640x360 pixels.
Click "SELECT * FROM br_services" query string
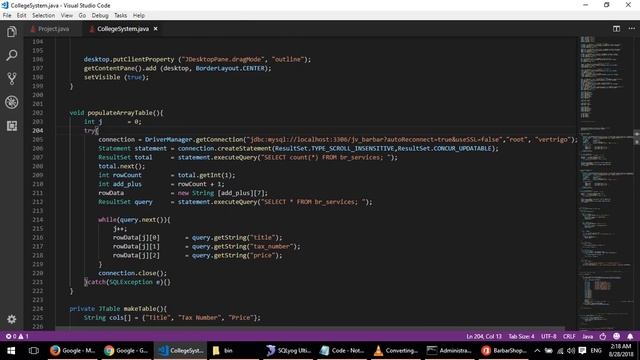click(x=313, y=202)
